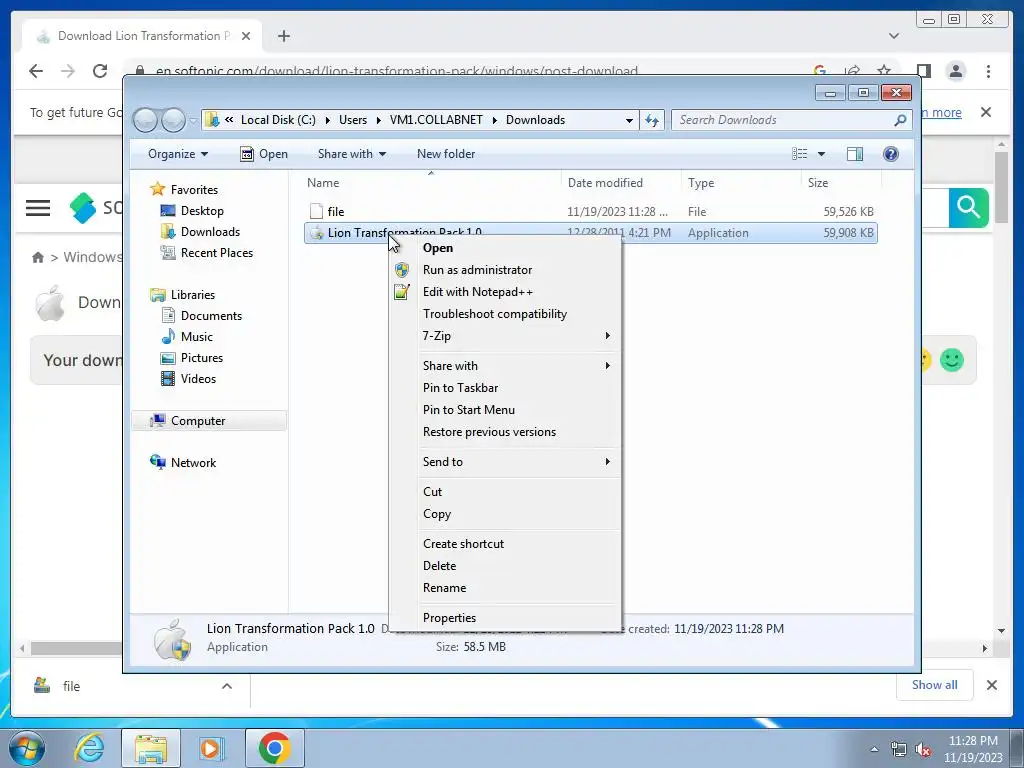This screenshot has height=768, width=1024.
Task: Sort by Size column header
Action: (x=840, y=183)
